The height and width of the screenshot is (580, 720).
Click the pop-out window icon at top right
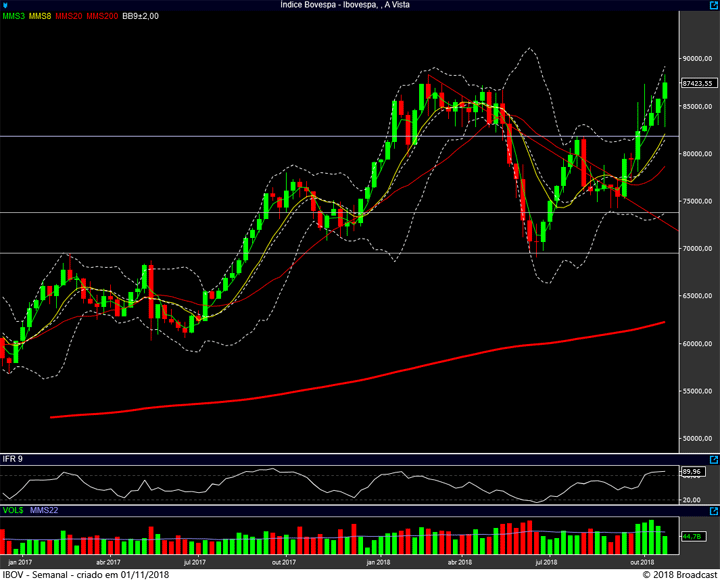712,5
